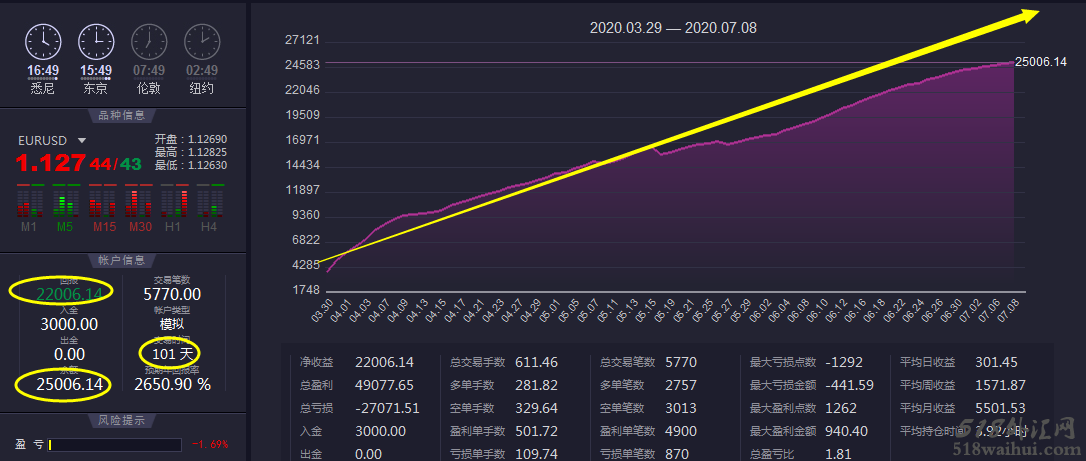Click the EURUSD symbol name
The height and width of the screenshot is (461, 1086).
42,141
